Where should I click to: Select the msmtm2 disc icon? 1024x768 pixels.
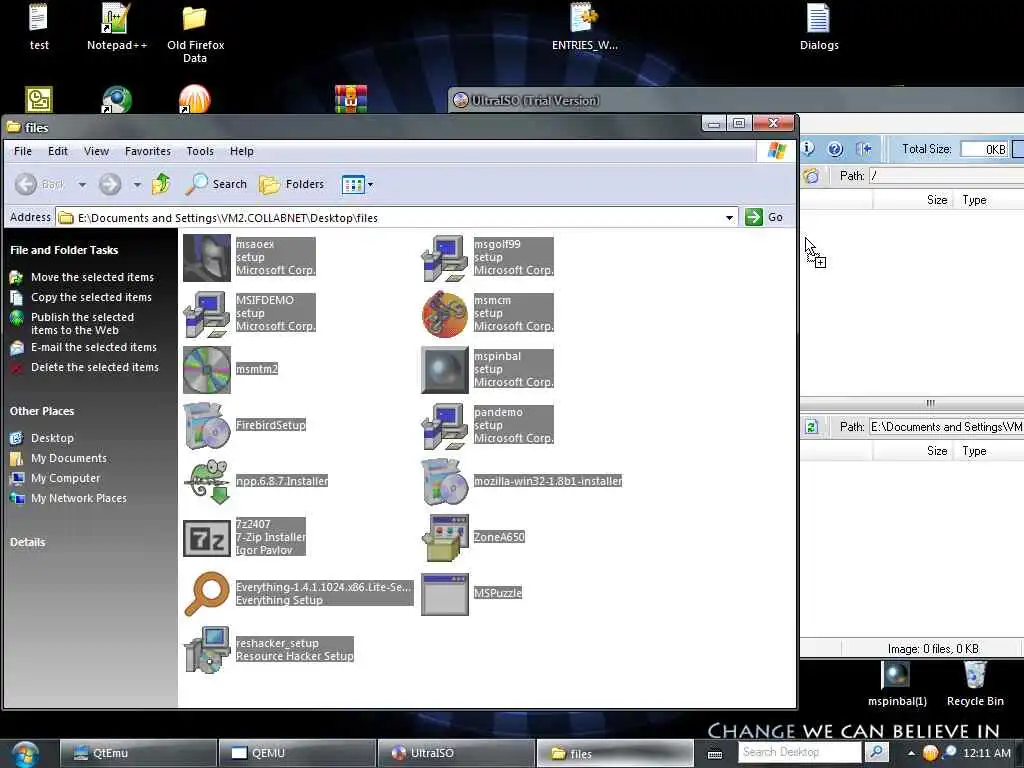206,370
